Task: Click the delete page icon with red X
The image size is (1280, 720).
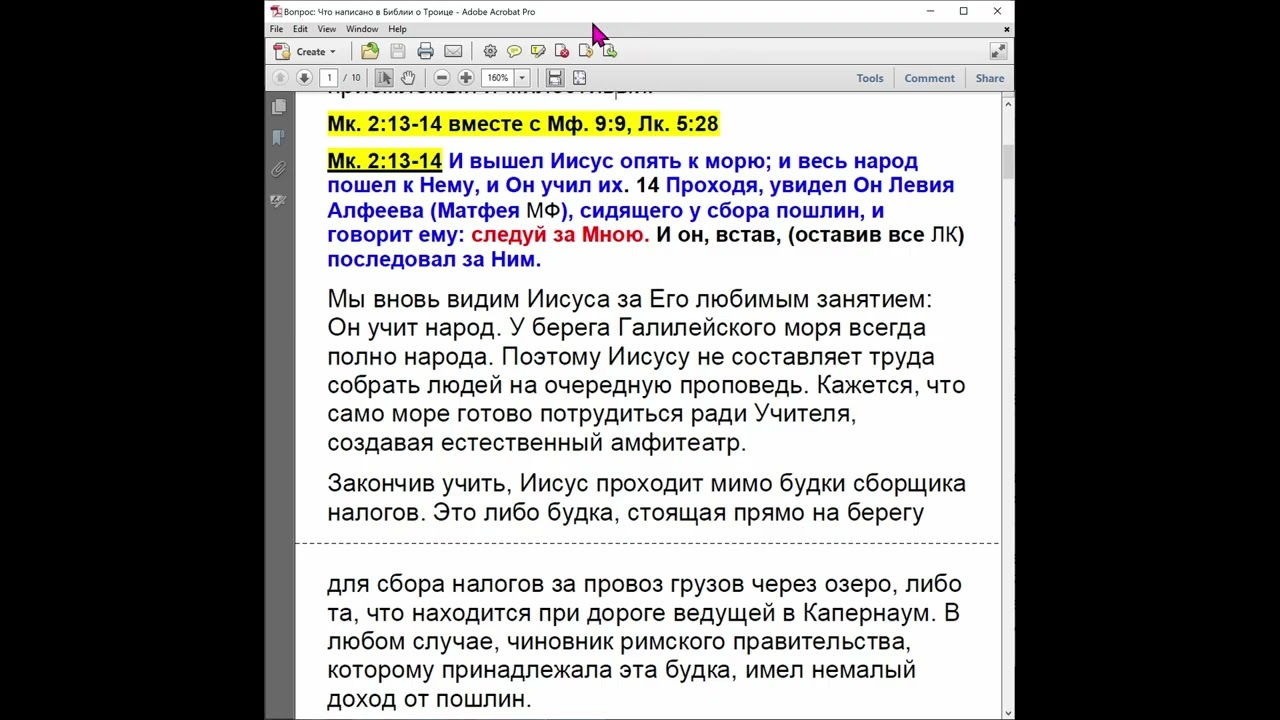Action: (x=562, y=51)
